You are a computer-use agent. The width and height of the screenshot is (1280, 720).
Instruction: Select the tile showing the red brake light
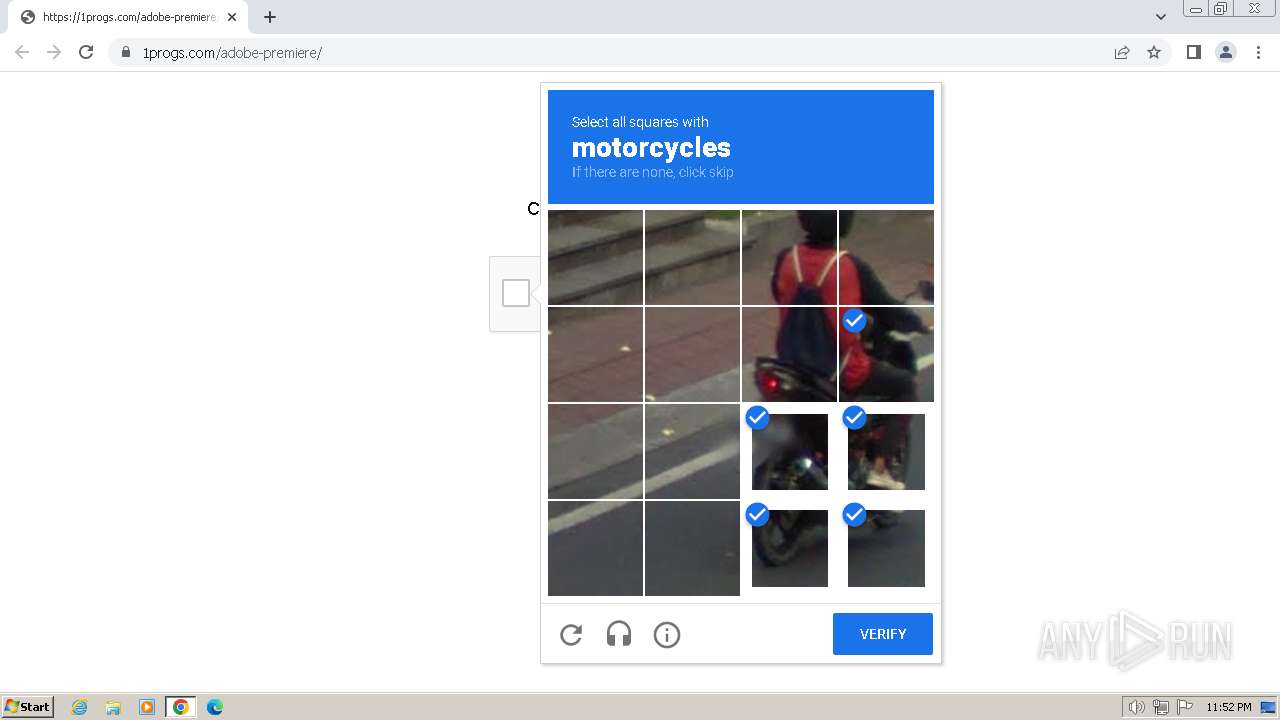coord(789,354)
